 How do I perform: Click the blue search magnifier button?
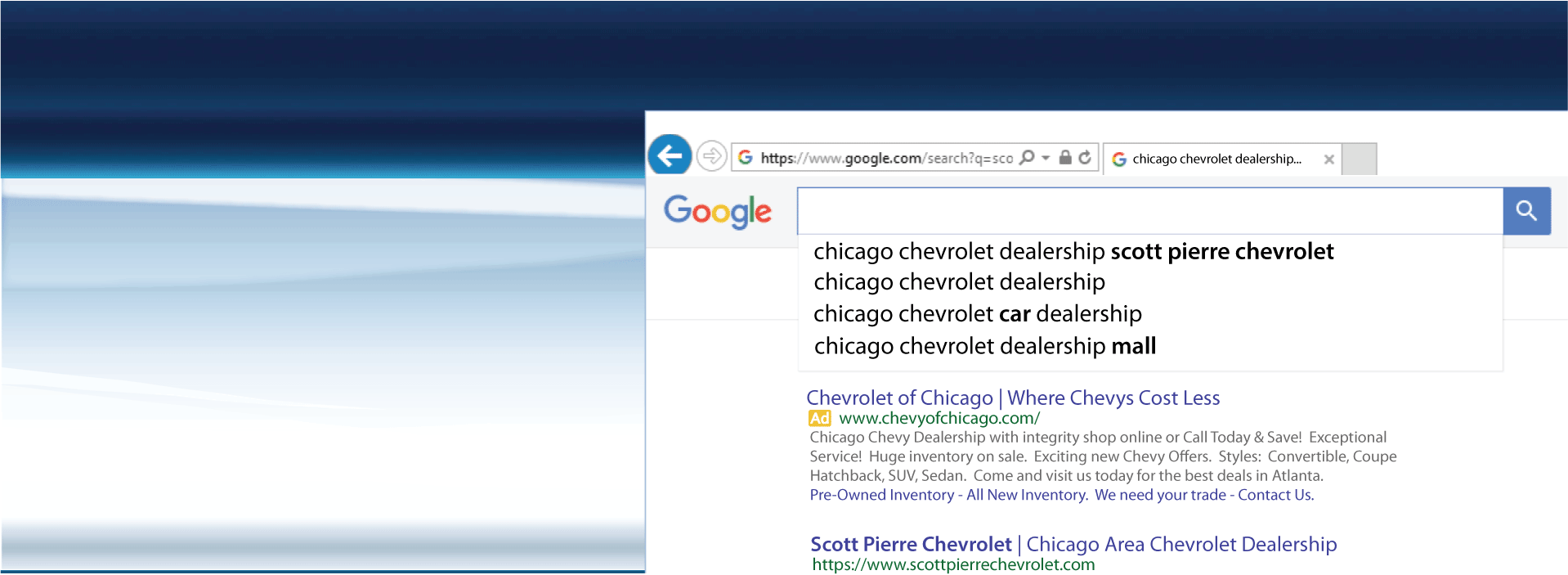(x=1526, y=211)
